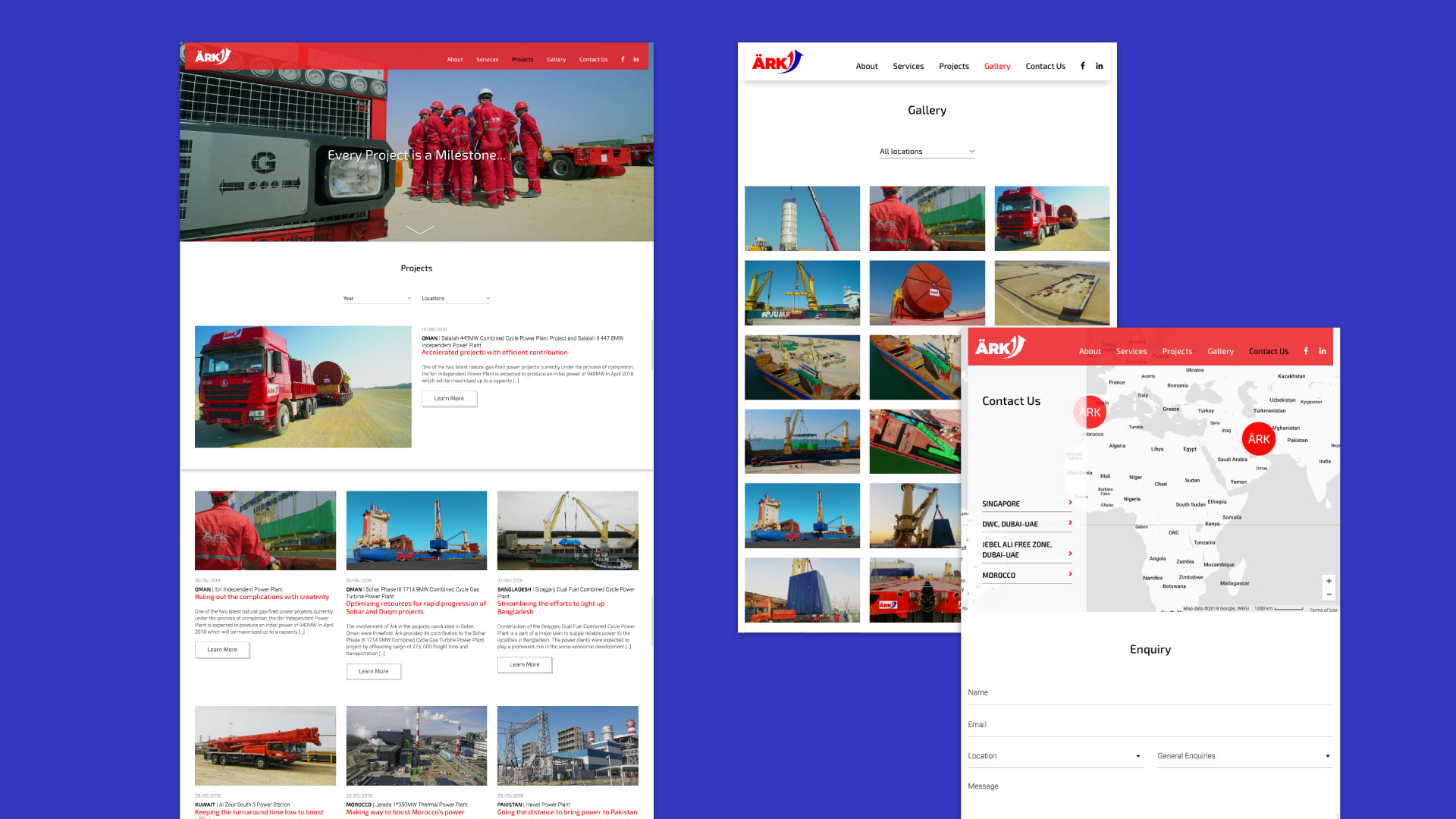Open 'Keeping the turnaround time low' link
Viewport: 1456px width, 819px height.
click(x=259, y=812)
